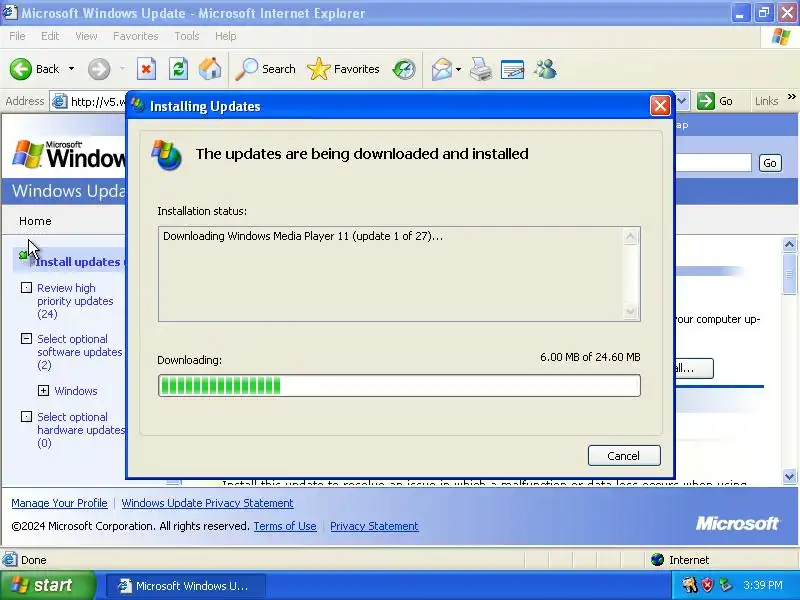Open the Mail dropdown arrow
This screenshot has height=600, width=800.
(x=458, y=69)
